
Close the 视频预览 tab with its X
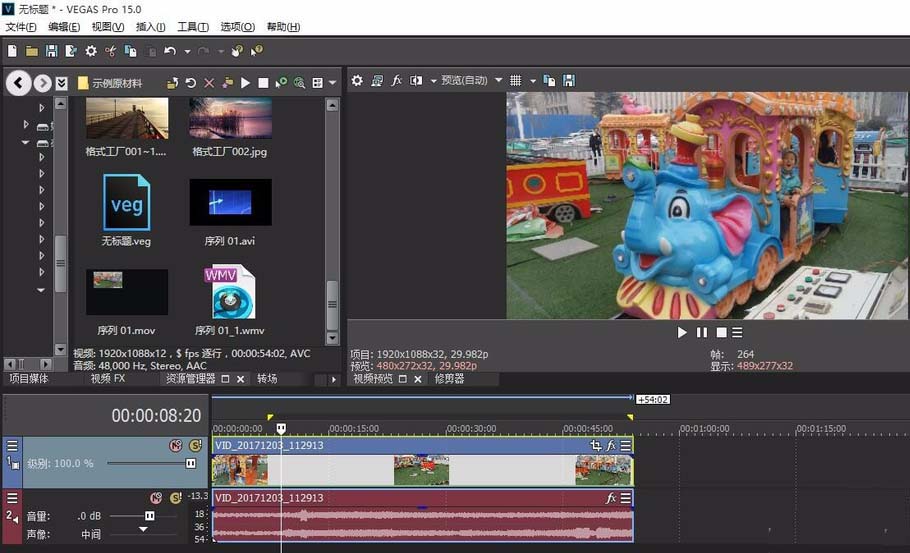[417, 379]
